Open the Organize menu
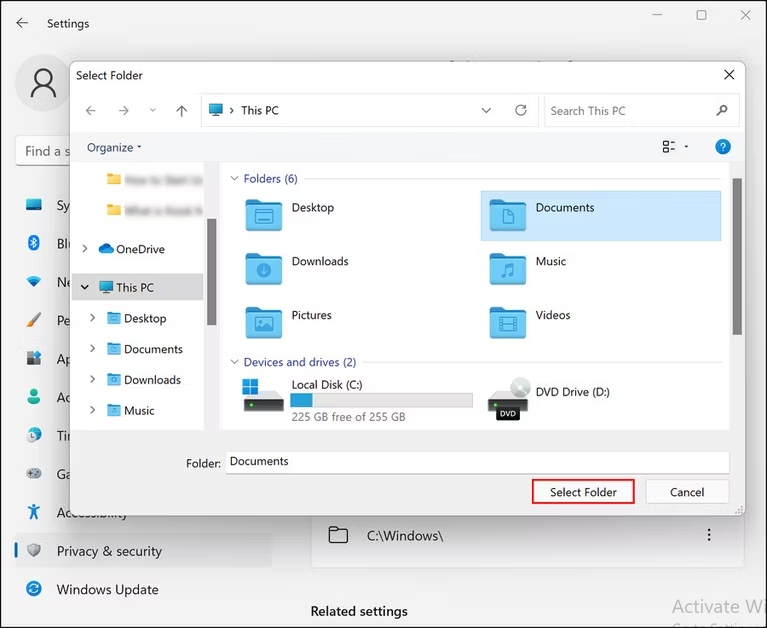The width and height of the screenshot is (767, 628). point(114,147)
